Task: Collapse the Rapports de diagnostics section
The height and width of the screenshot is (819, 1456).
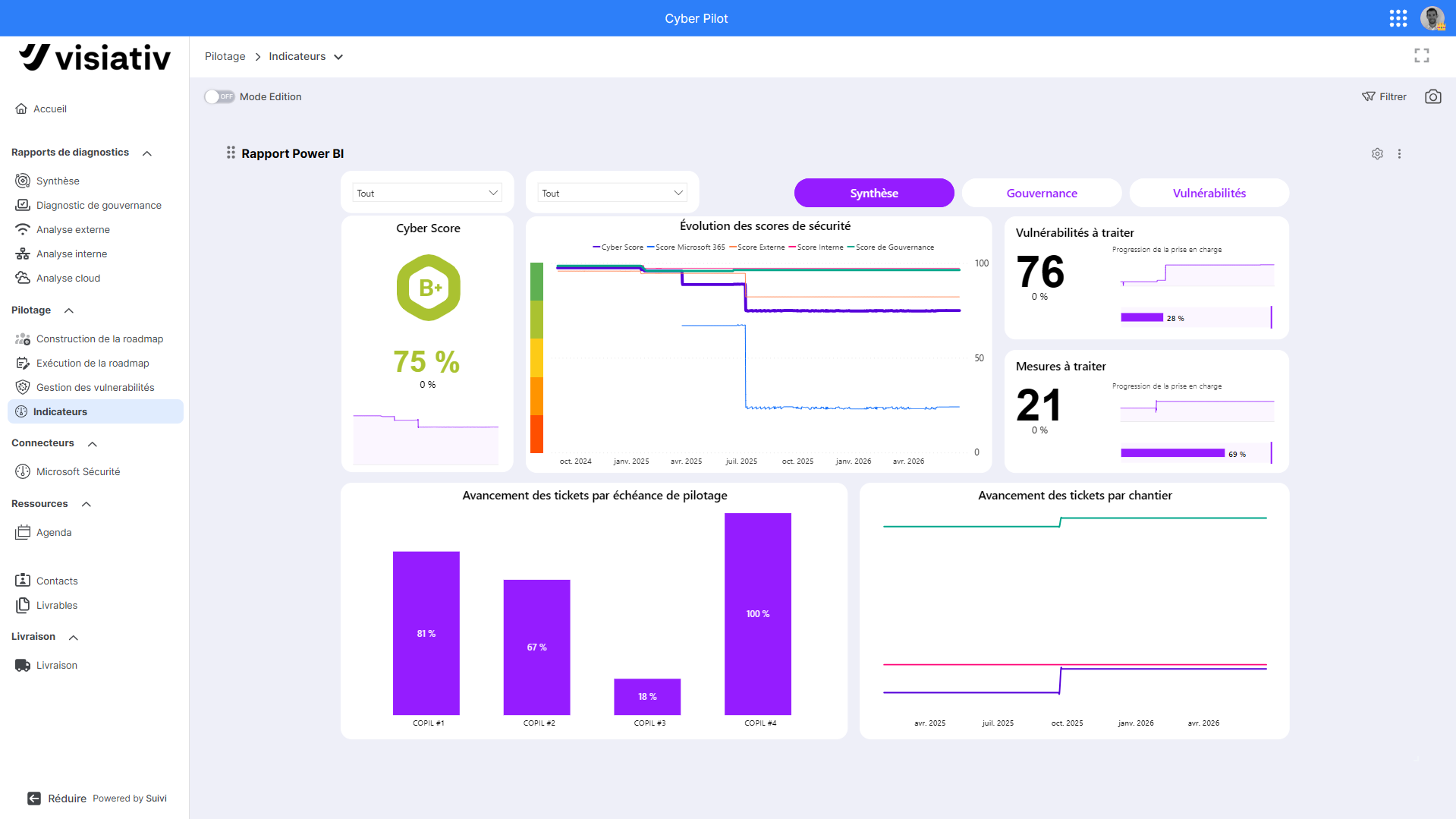Action: click(147, 153)
